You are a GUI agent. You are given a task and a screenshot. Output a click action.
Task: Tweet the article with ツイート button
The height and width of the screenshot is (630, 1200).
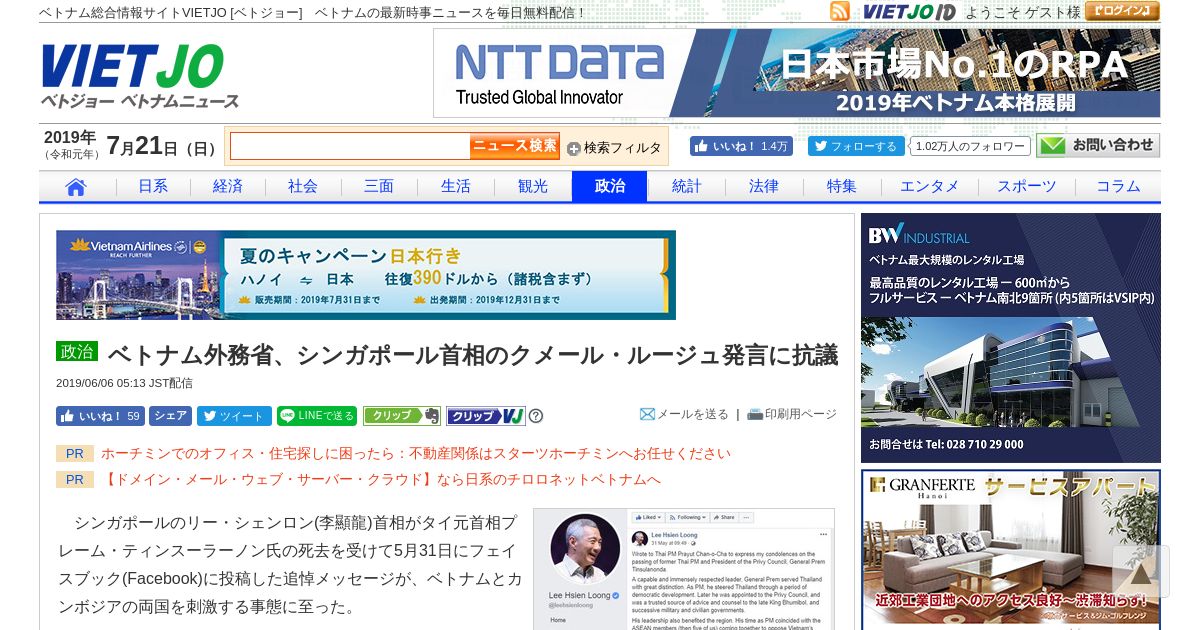pos(234,416)
